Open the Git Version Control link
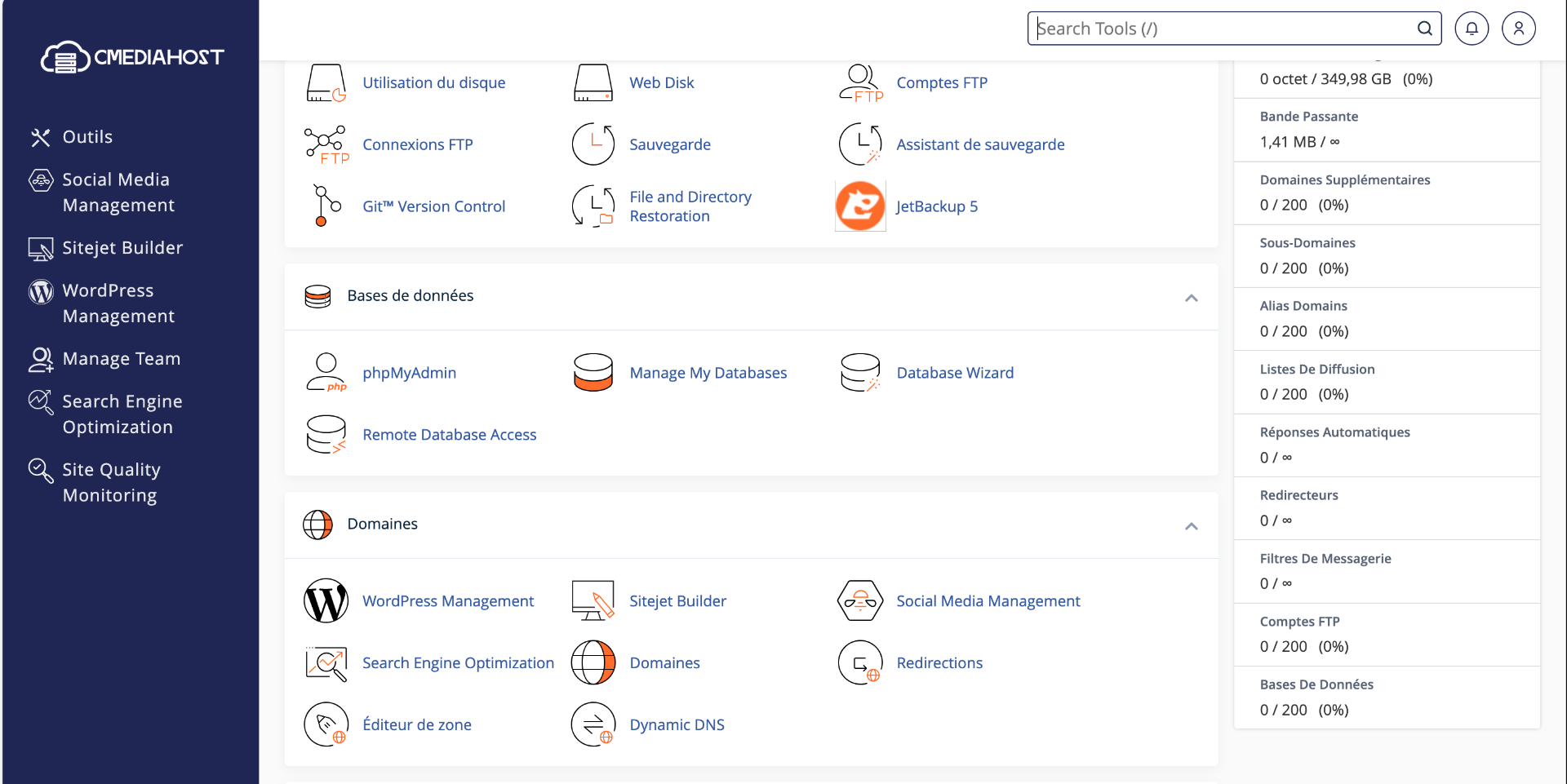This screenshot has height=784, width=1567. point(434,206)
